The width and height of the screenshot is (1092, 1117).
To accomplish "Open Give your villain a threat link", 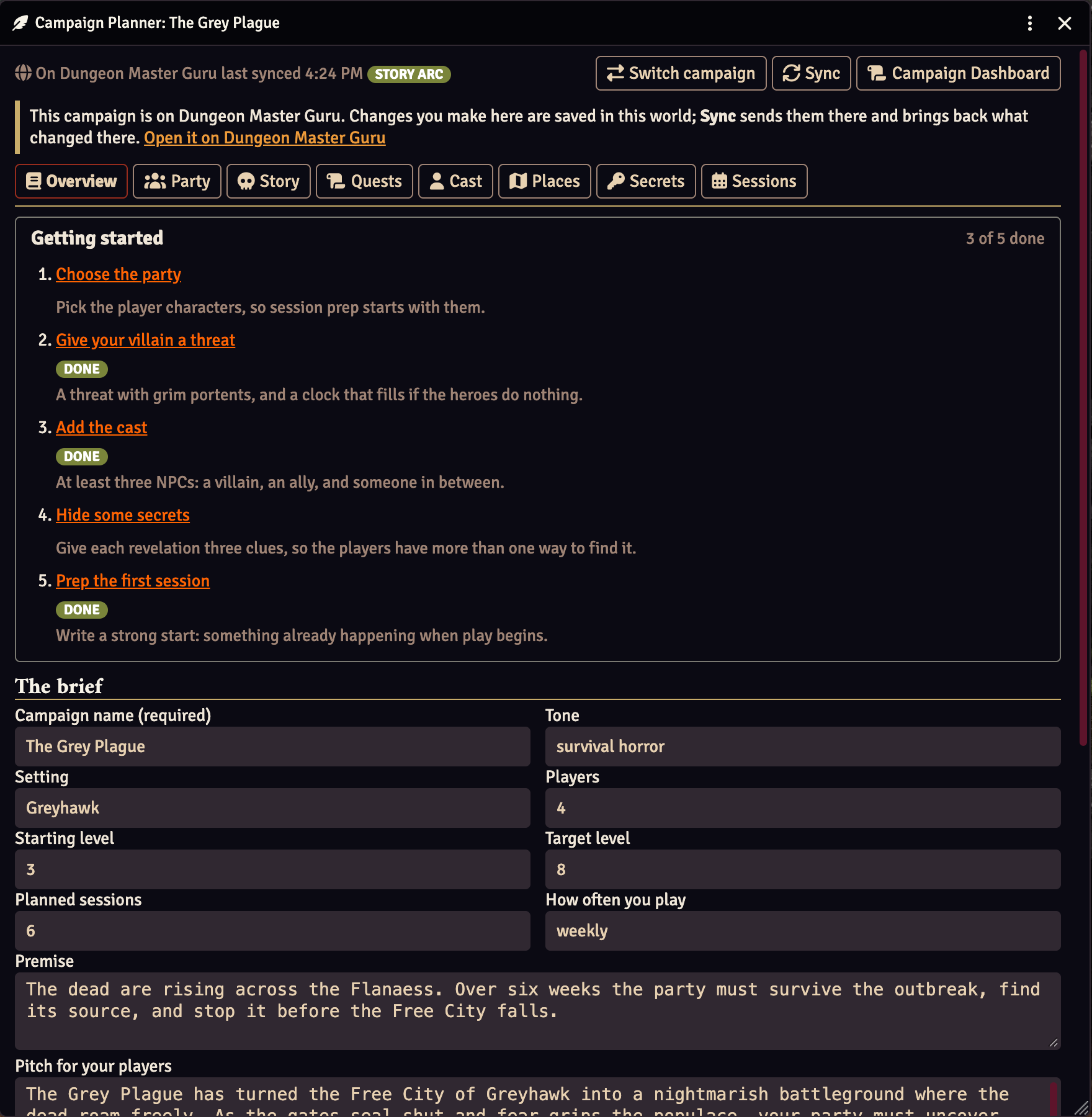I will (x=145, y=340).
